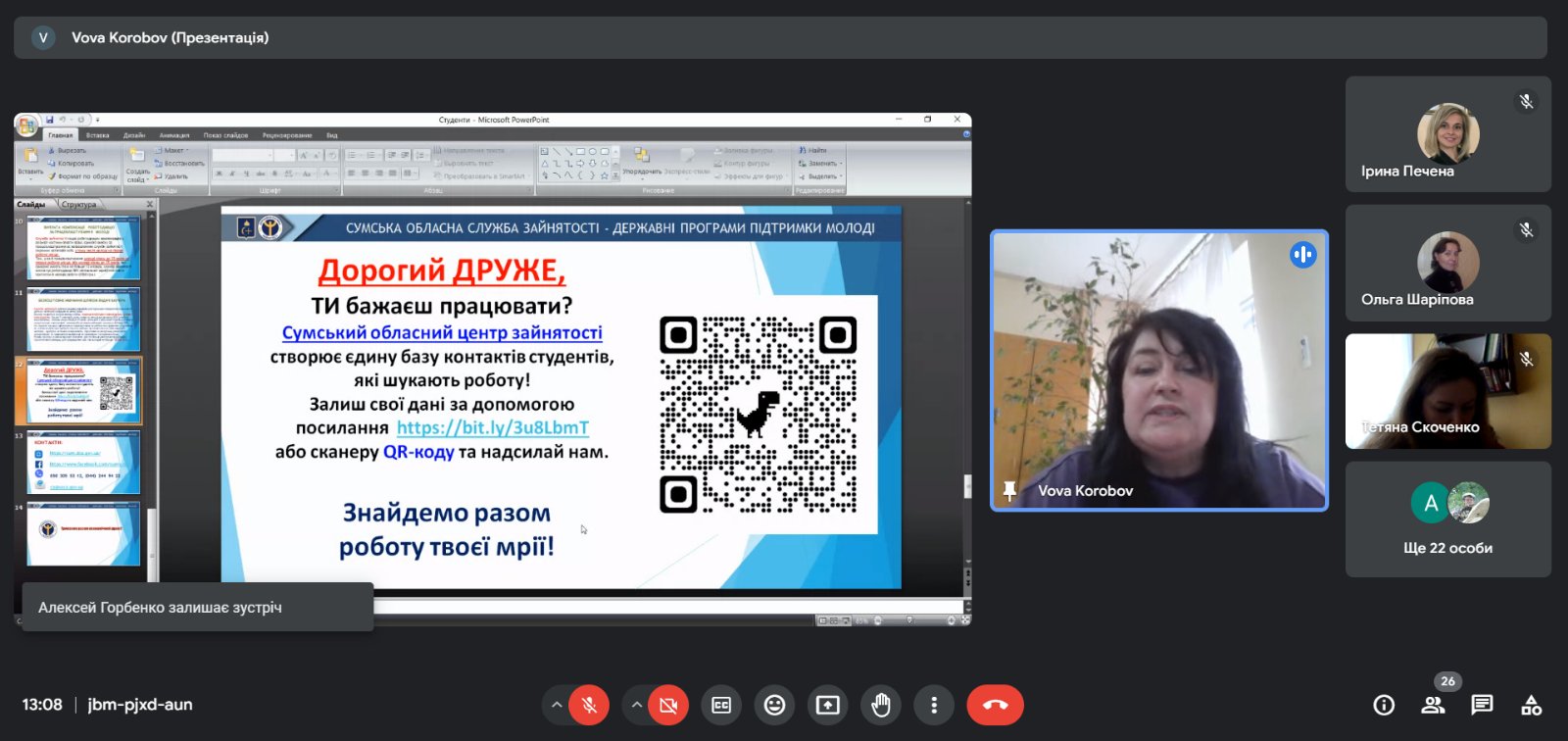This screenshot has width=1568, height=741.
Task: Open the Анимация ribbon tab
Action: point(174,135)
